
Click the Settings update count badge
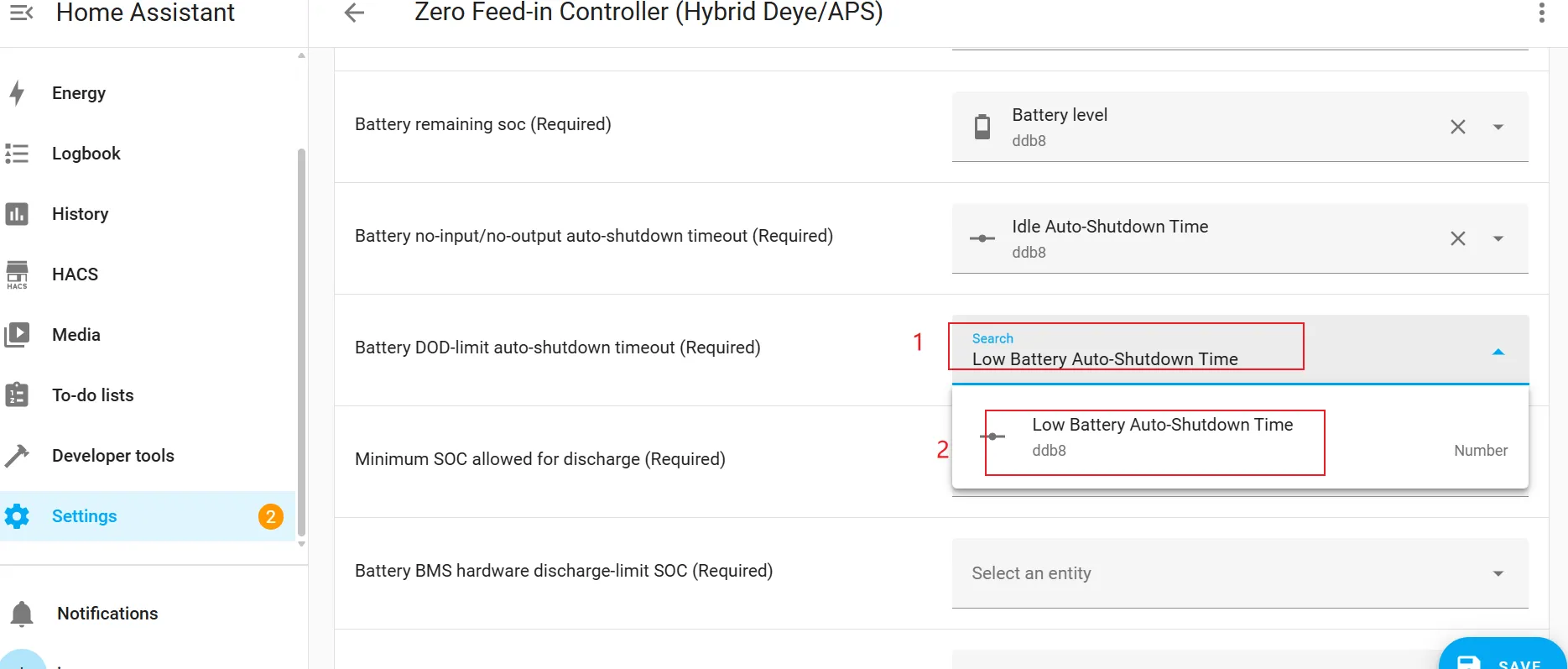click(x=270, y=516)
